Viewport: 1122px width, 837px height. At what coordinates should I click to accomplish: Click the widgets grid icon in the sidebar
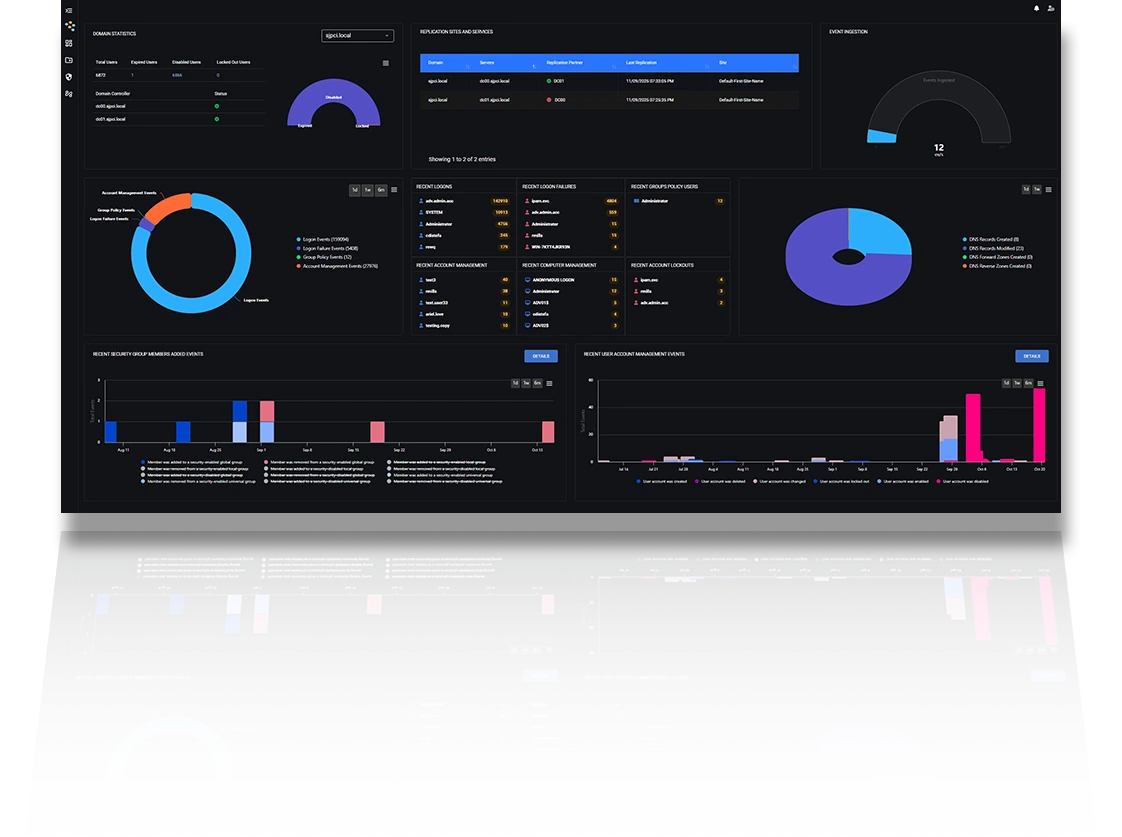click(68, 43)
